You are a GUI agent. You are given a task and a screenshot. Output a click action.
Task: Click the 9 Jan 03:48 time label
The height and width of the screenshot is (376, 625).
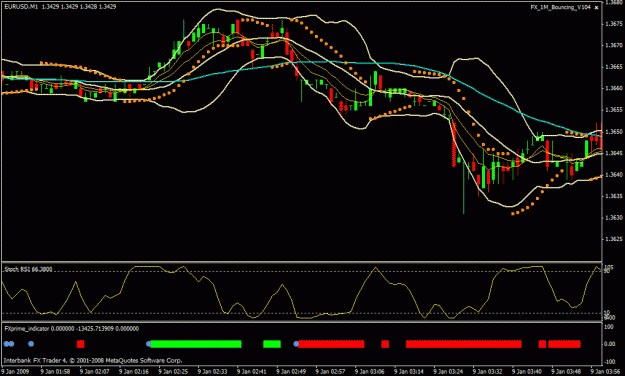(566, 372)
